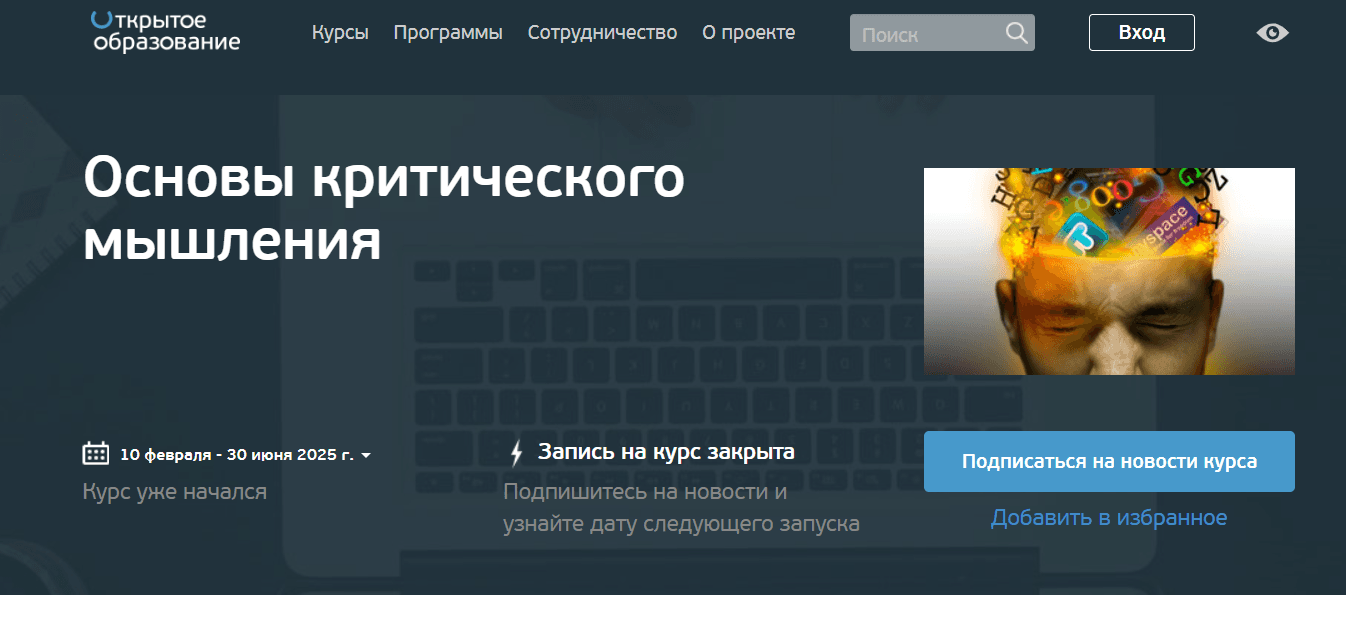Click the Открытое образование logo
Image resolution: width=1346 pixels, height=635 pixels.
tap(166, 31)
